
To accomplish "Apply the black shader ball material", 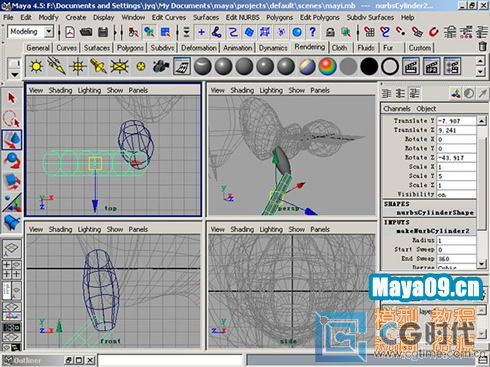I will pos(369,66).
